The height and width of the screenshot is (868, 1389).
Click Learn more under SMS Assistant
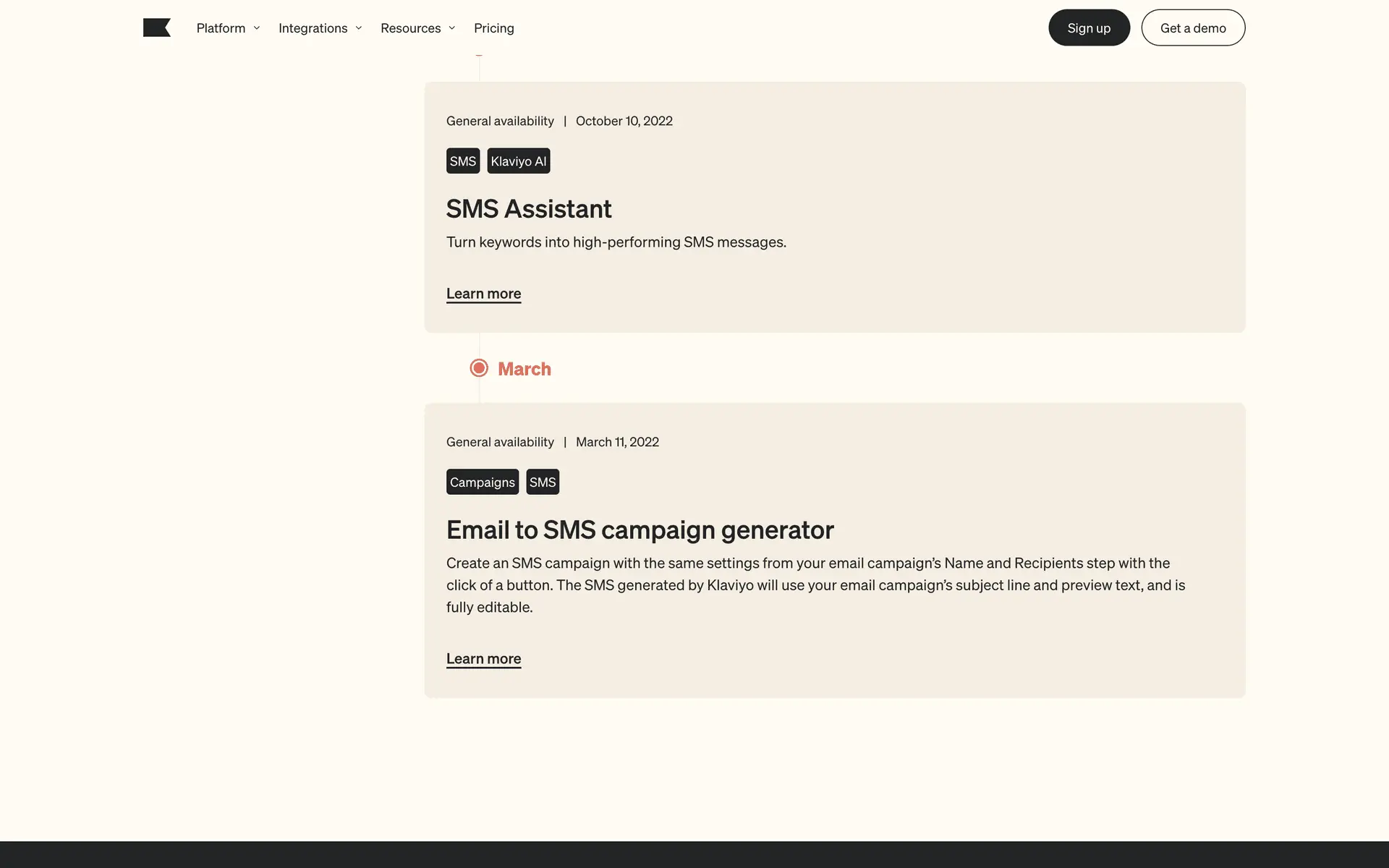tap(483, 294)
